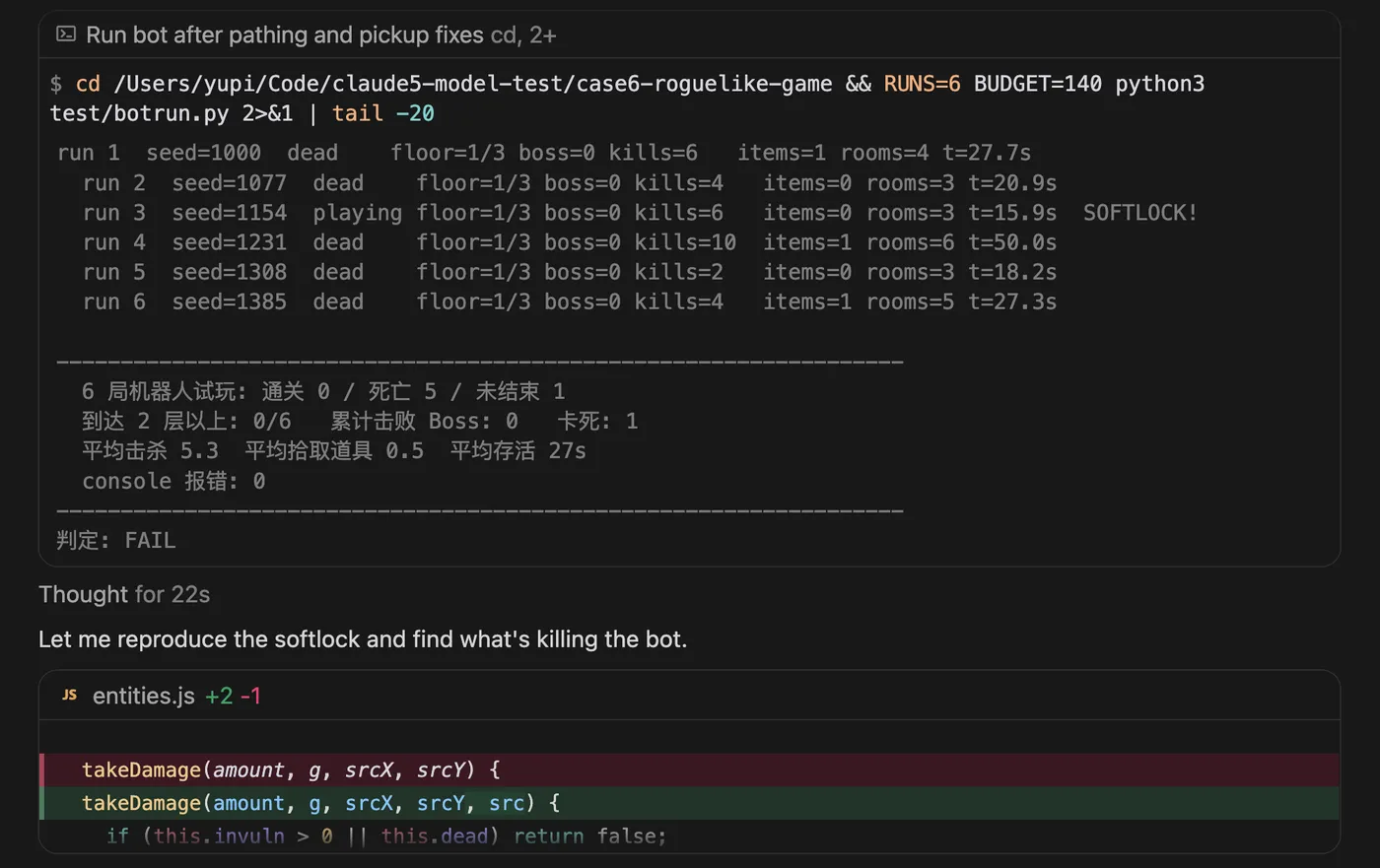Click the run 5 seed=1308 output row
The height and width of the screenshot is (868, 1380).
(x=570, y=272)
